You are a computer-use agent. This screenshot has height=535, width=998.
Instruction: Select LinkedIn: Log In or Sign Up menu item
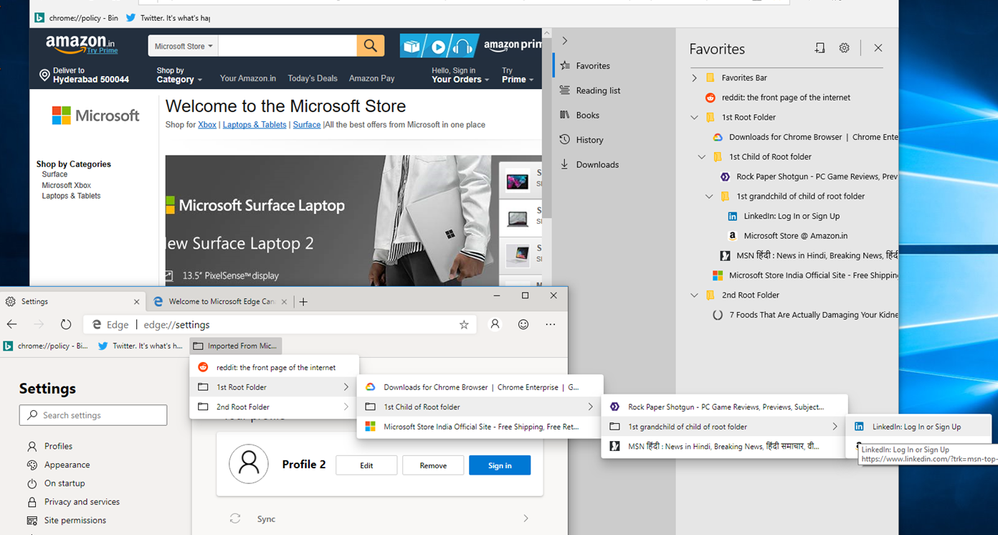918,426
